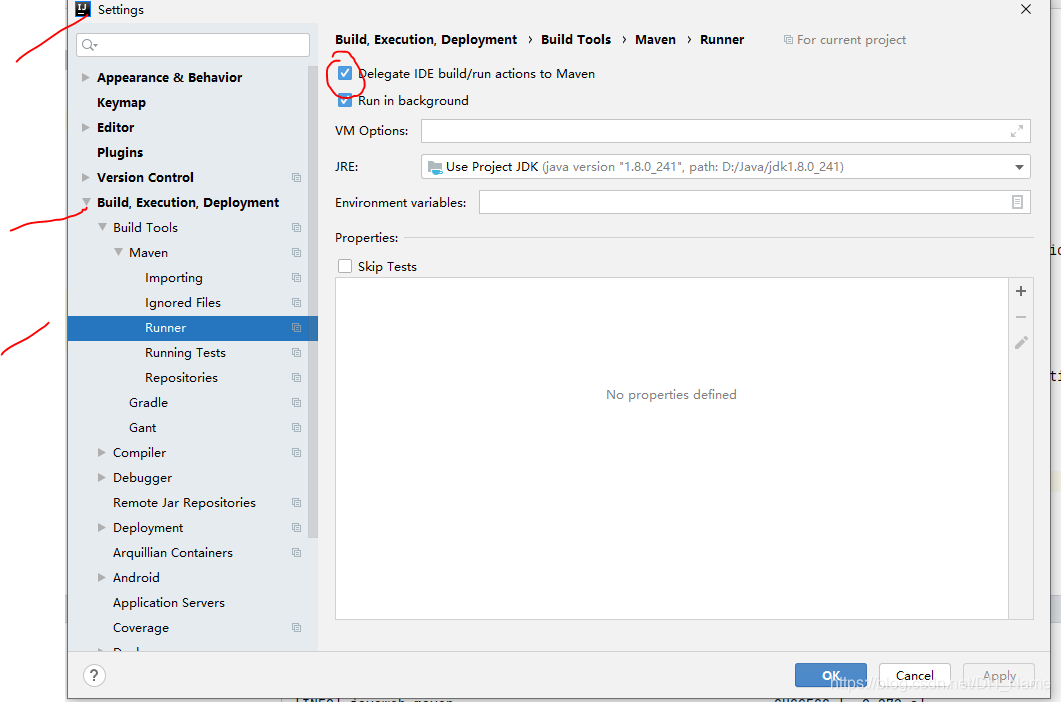Expand the Compiler node arrow
The width and height of the screenshot is (1061, 702).
(101, 452)
